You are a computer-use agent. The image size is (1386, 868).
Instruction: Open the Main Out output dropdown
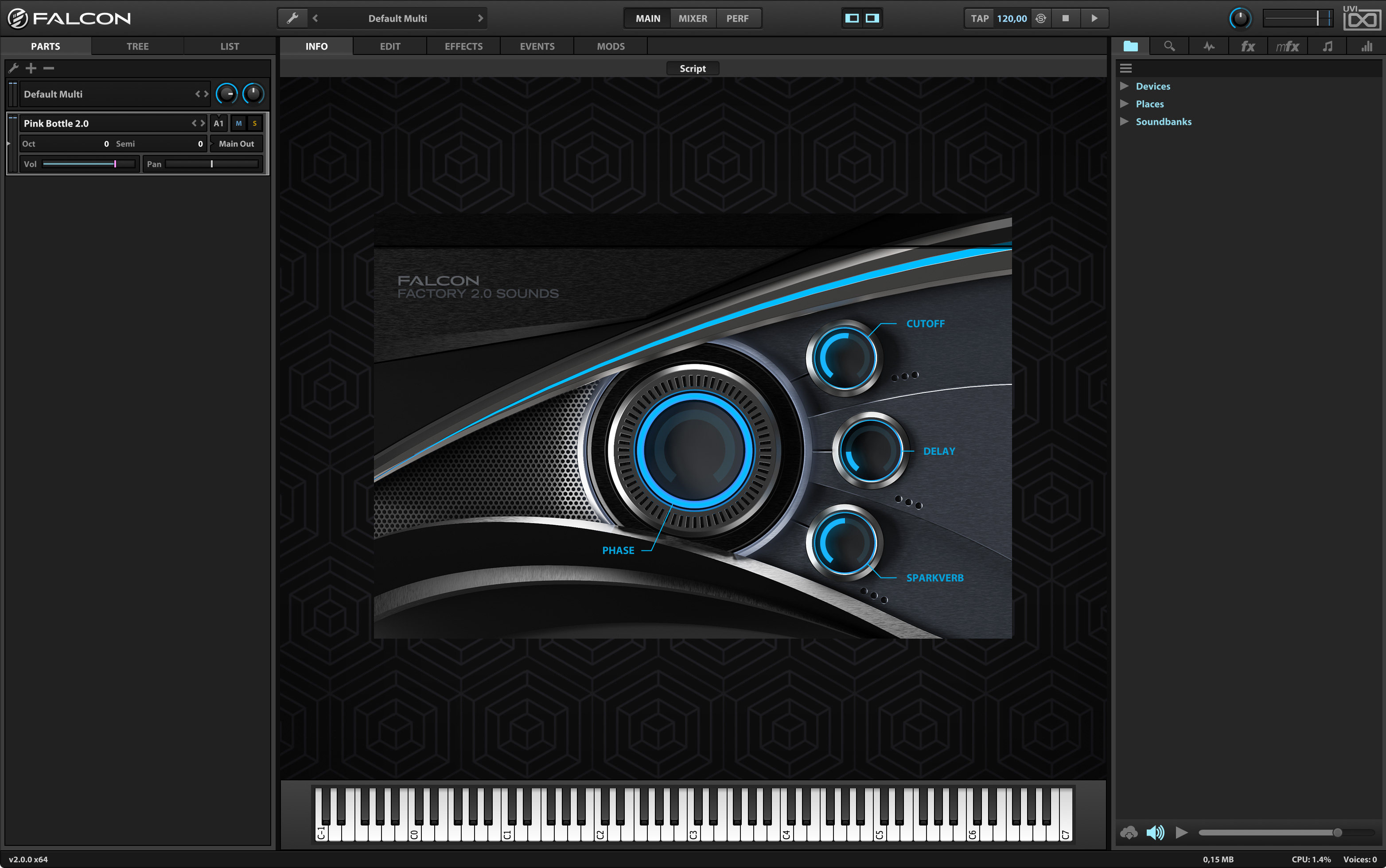click(x=236, y=143)
